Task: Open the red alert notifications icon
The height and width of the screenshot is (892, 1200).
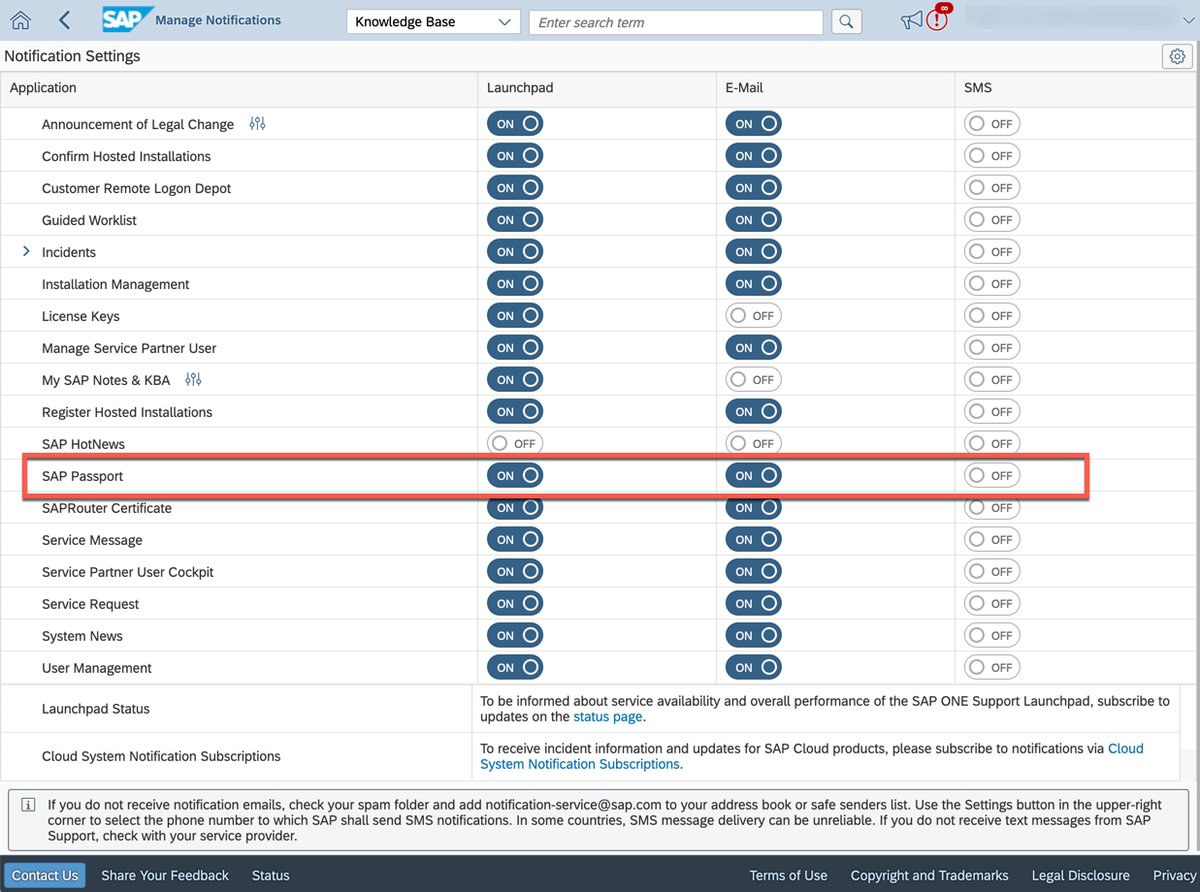Action: coord(937,18)
